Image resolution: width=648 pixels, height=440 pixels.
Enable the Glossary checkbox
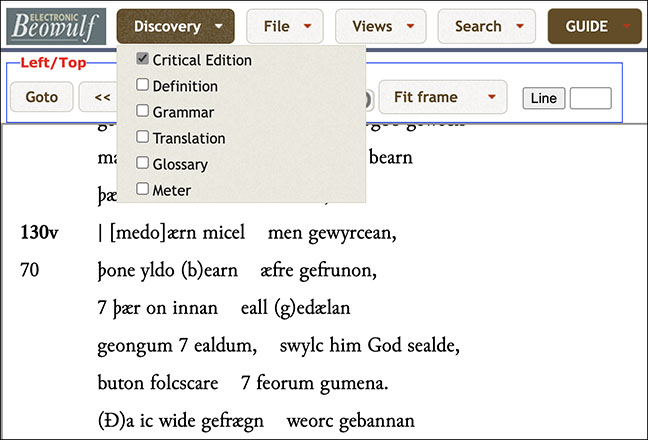coord(142,163)
